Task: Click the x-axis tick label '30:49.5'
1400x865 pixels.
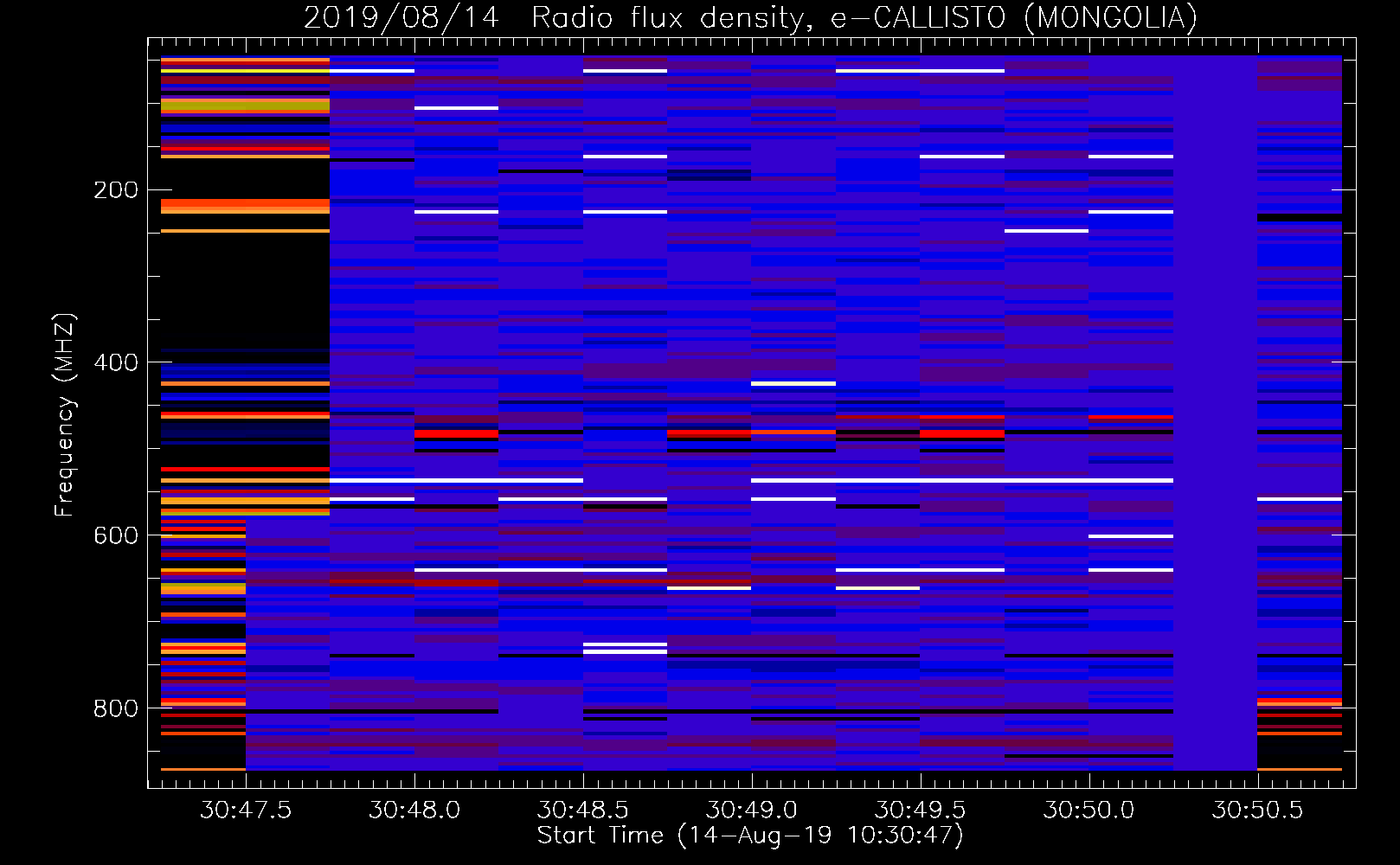Action: pyautogui.click(x=920, y=811)
